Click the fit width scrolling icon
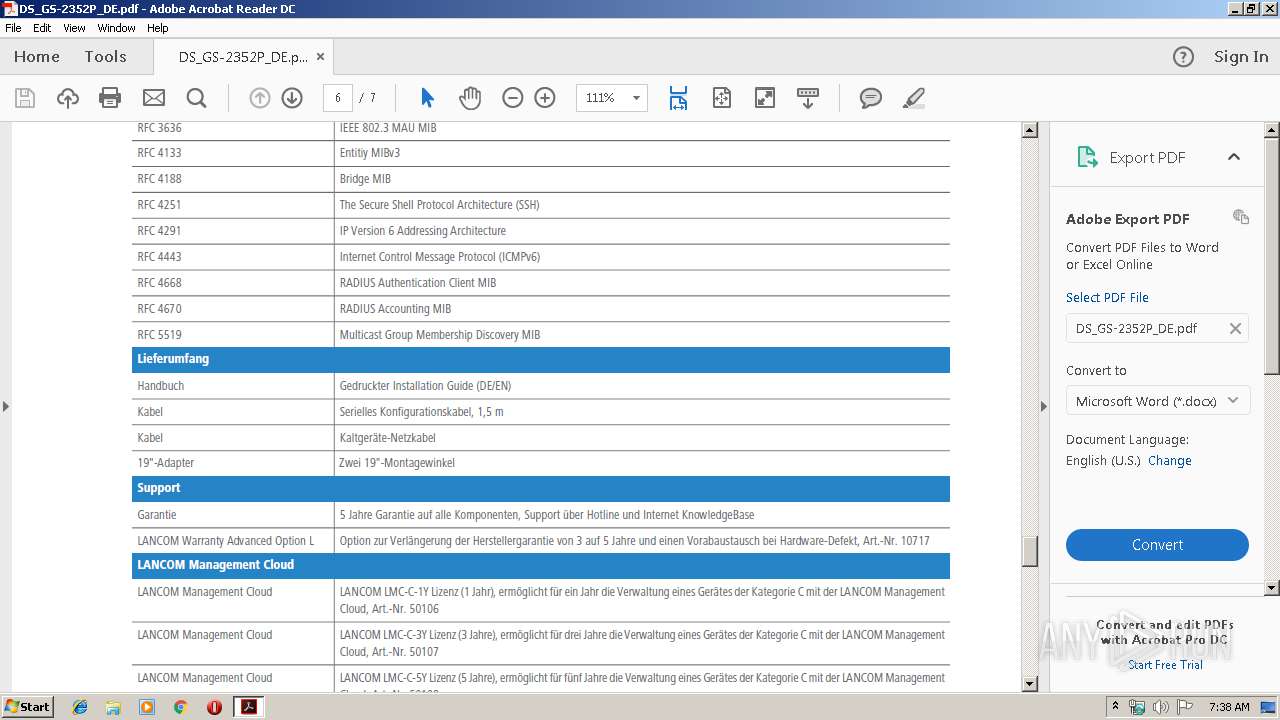This screenshot has width=1280, height=720. 678,98
